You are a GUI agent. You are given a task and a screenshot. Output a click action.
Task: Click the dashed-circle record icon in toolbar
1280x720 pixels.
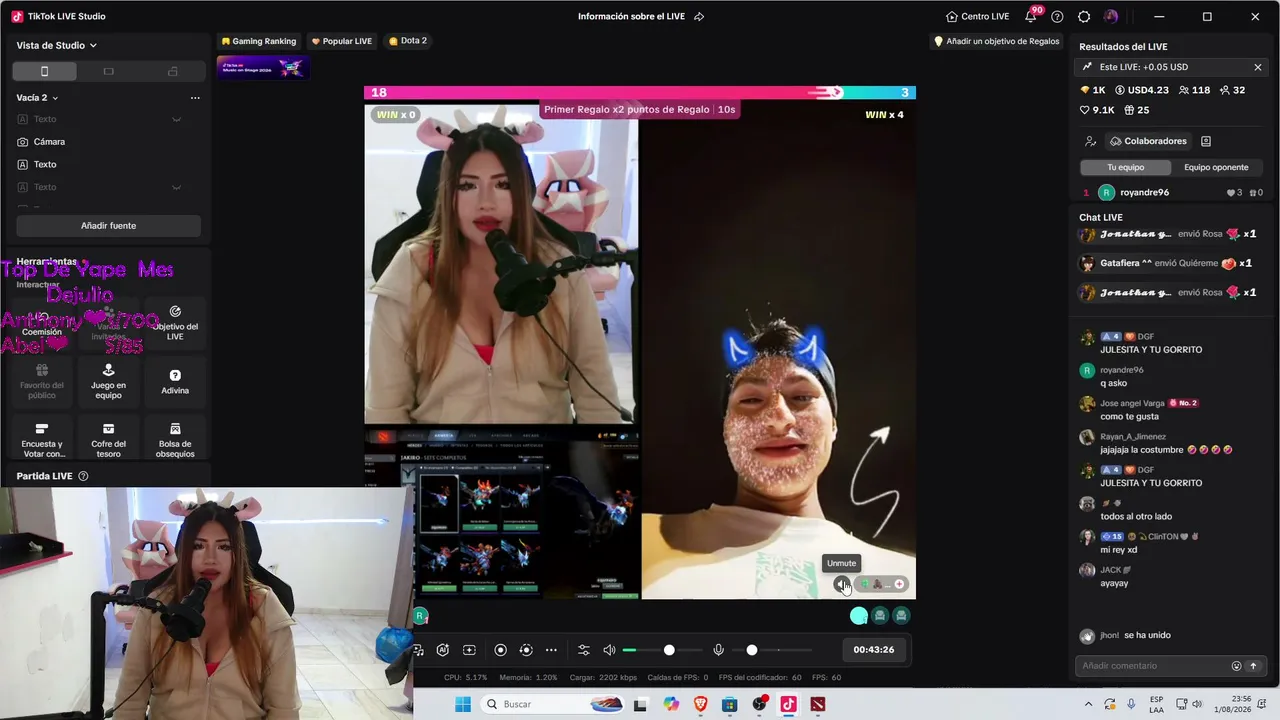point(526,650)
